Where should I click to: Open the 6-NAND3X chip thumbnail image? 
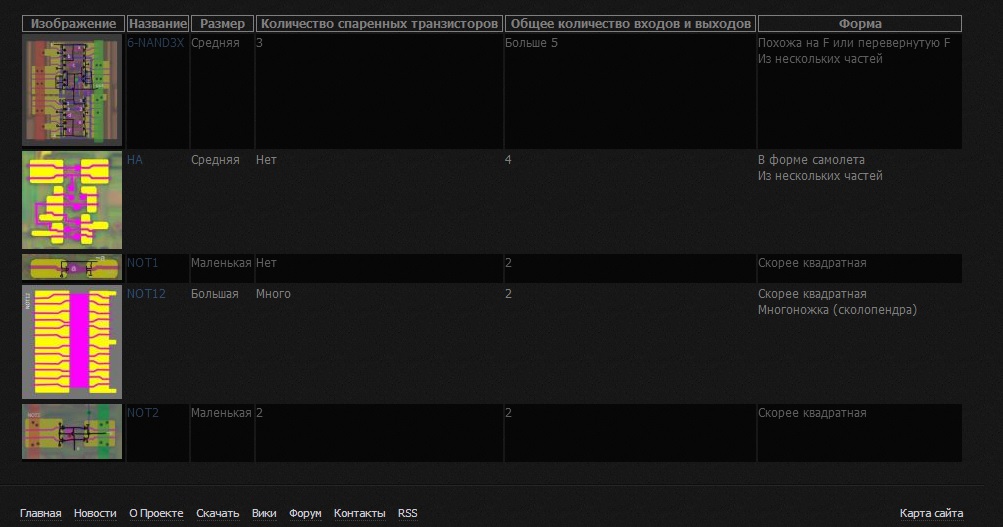72,91
